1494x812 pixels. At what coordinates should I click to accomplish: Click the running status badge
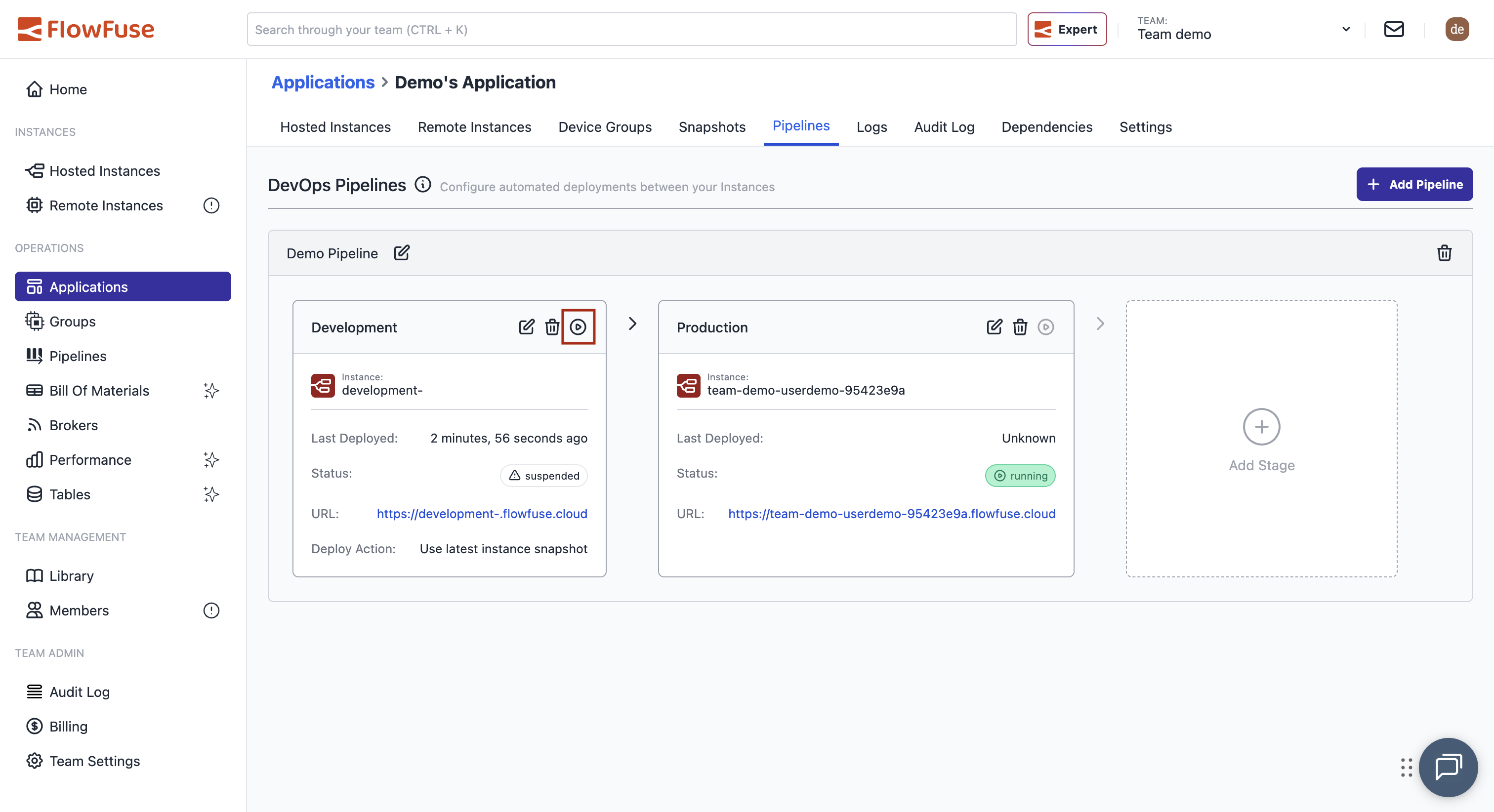point(1020,476)
